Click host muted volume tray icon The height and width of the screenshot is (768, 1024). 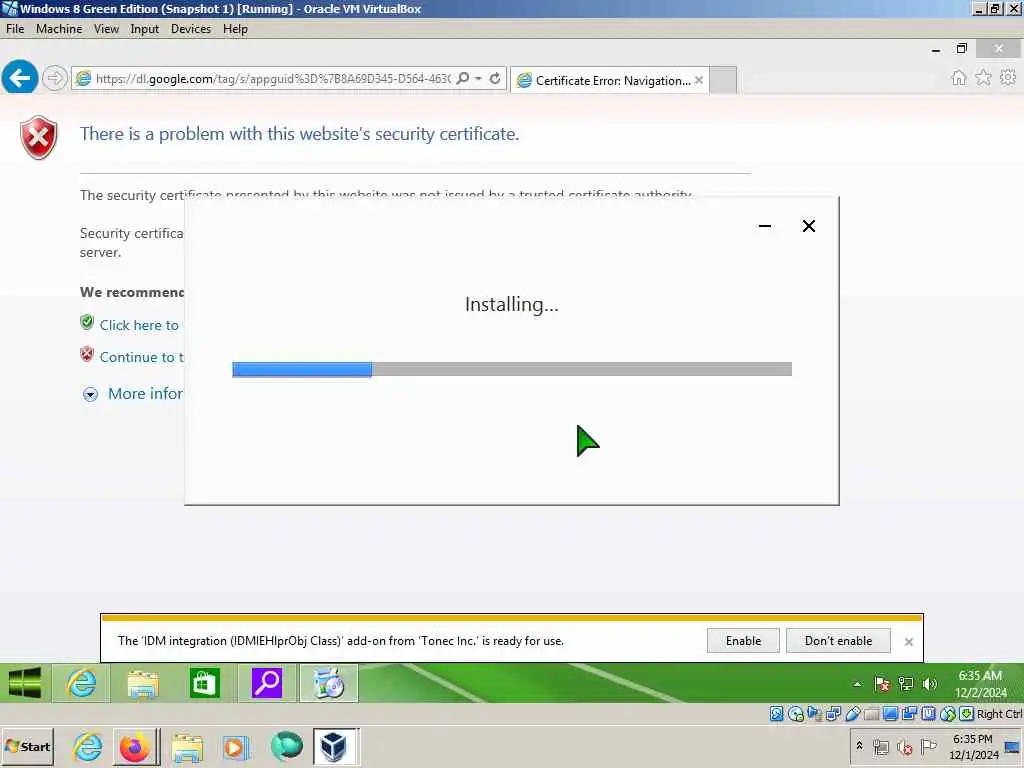pyautogui.click(x=904, y=747)
